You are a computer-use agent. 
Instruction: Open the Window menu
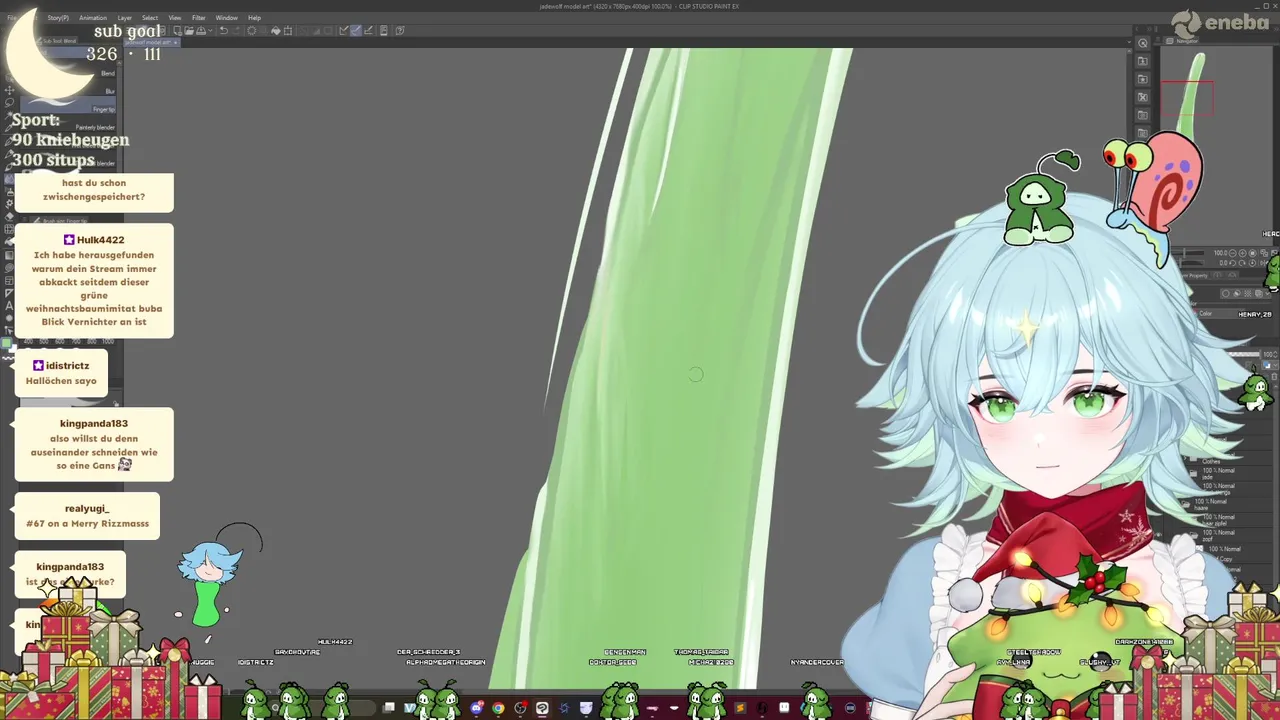click(226, 18)
